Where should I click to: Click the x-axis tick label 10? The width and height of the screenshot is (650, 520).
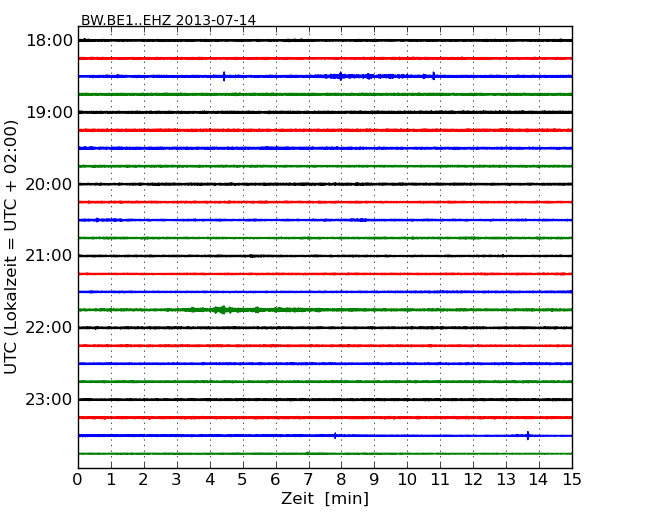[407, 480]
